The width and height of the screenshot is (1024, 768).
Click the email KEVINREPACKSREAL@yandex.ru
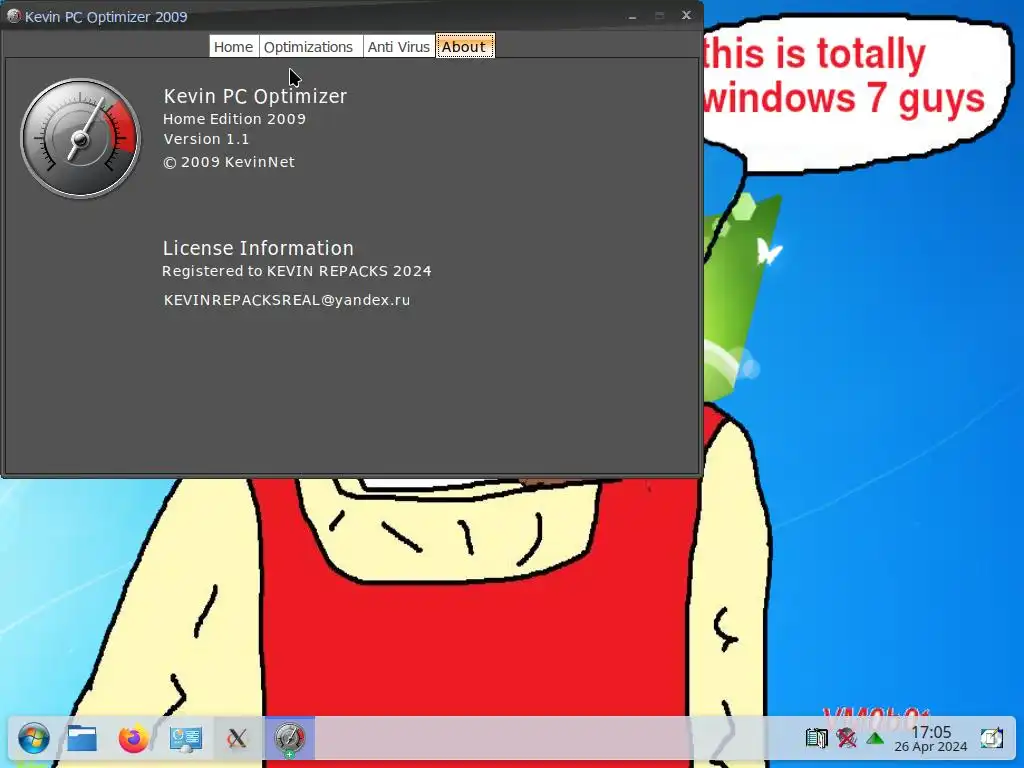tap(287, 300)
